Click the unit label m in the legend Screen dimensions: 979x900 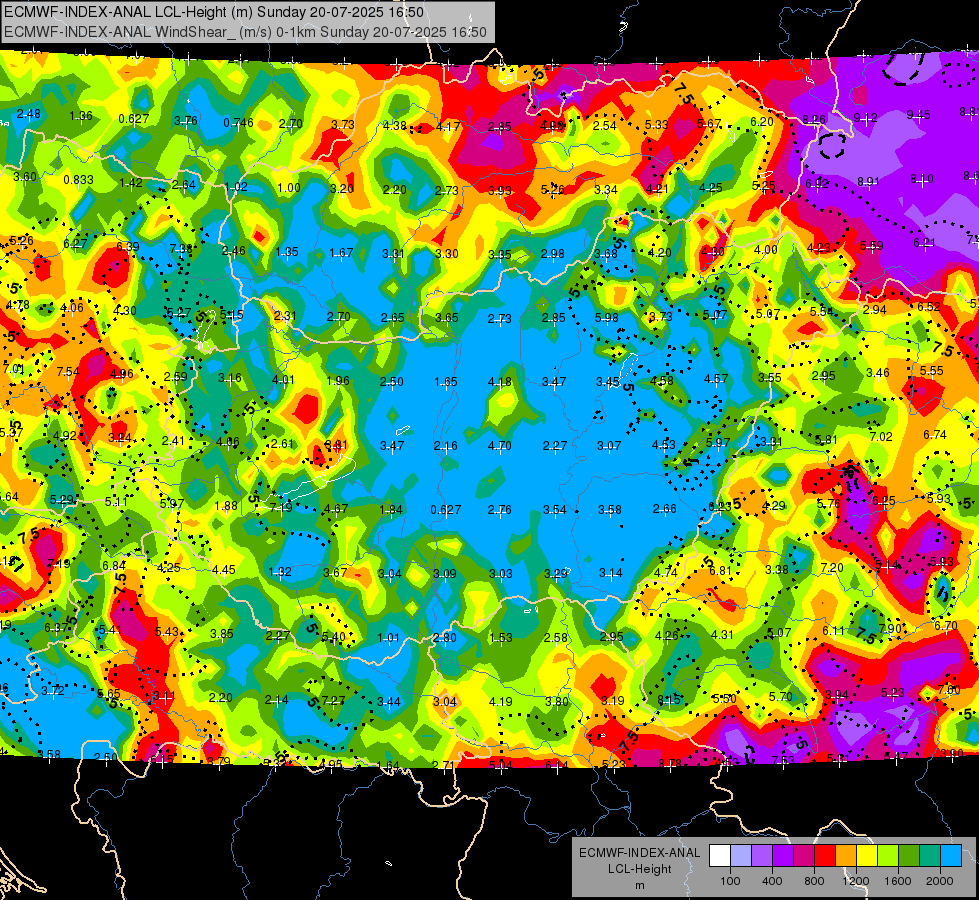[x=639, y=885]
